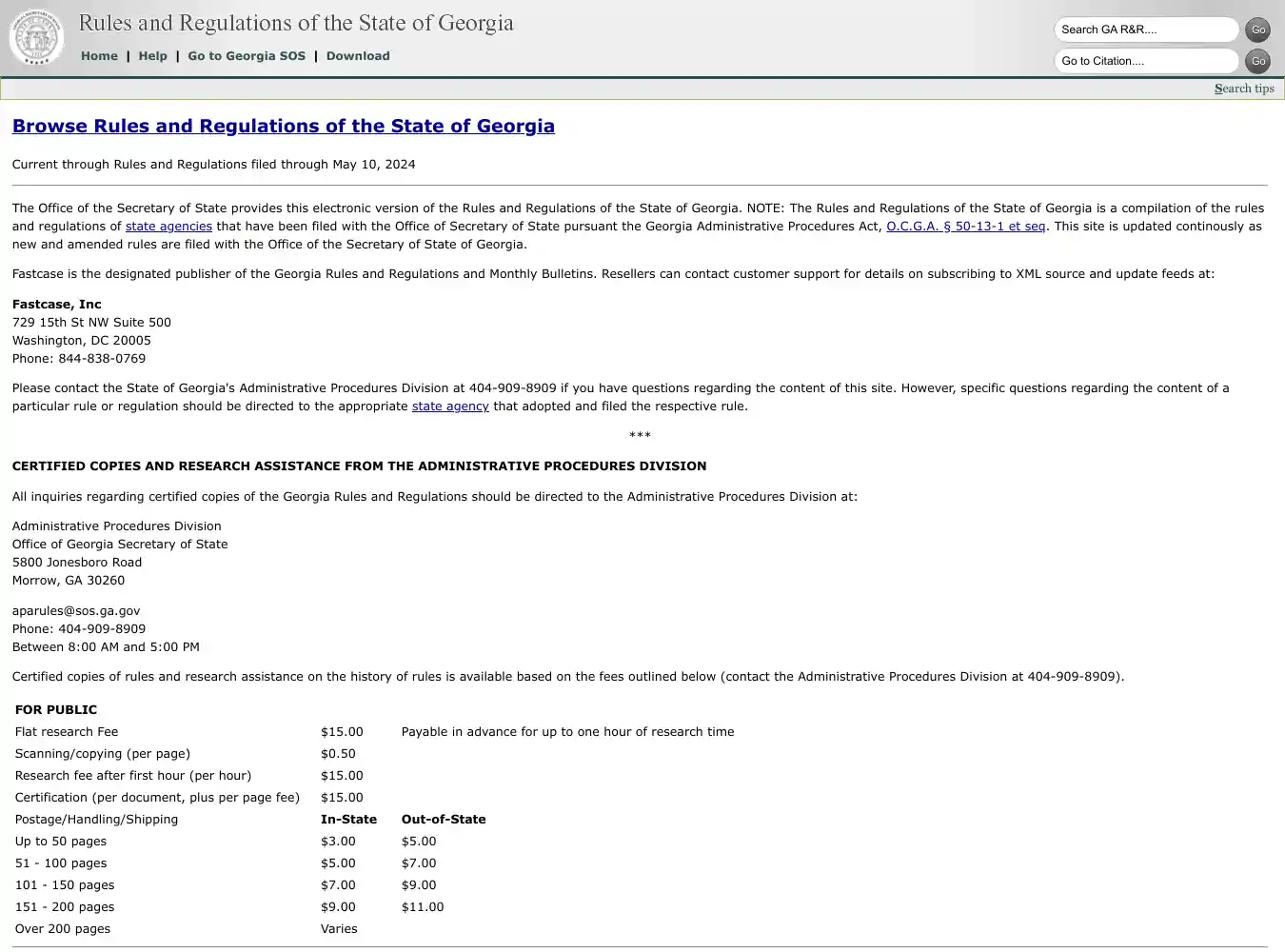
Task: Click the Rules and Regulations site title
Action: point(296,23)
